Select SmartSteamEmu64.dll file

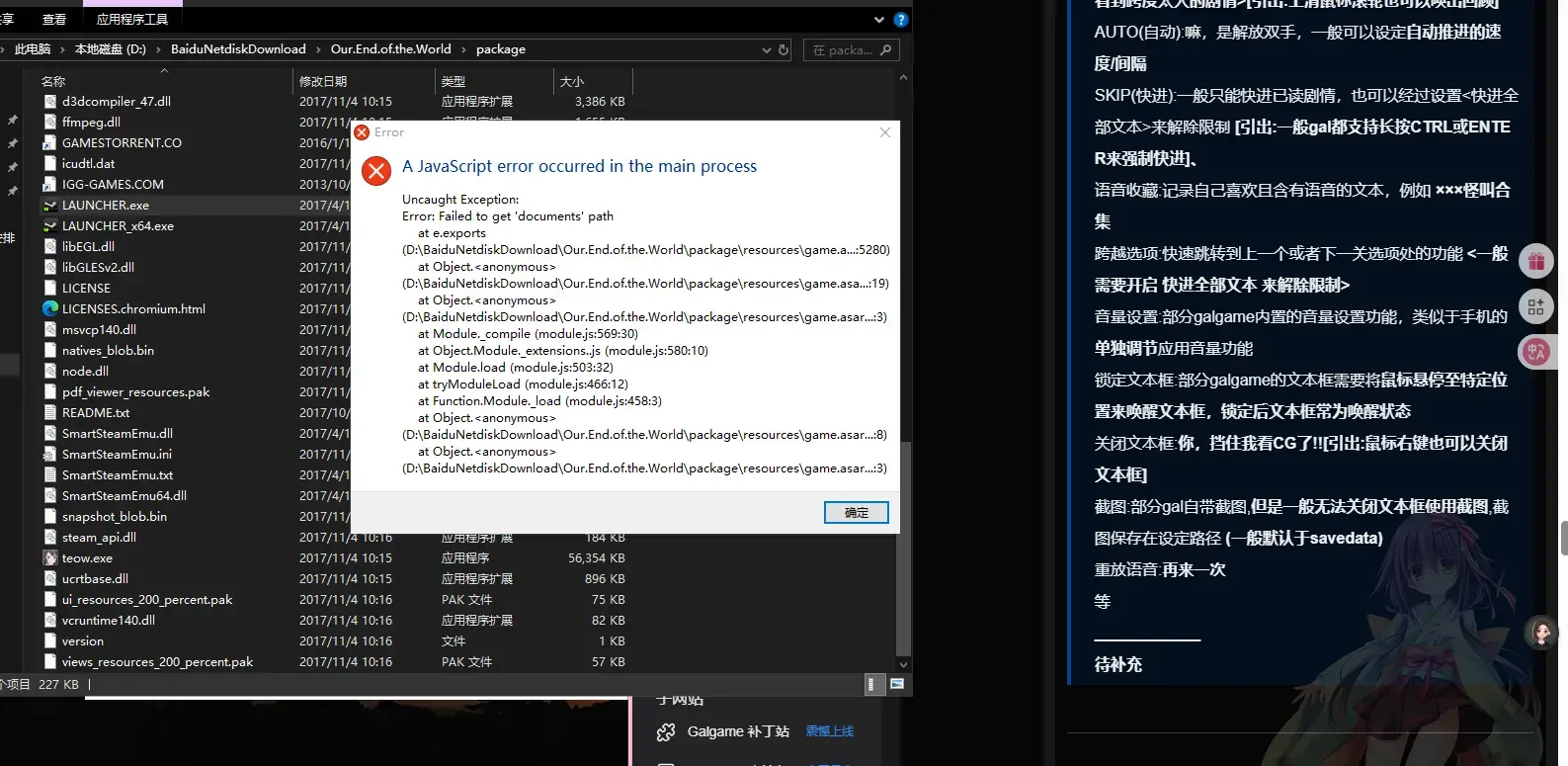[x=124, y=495]
